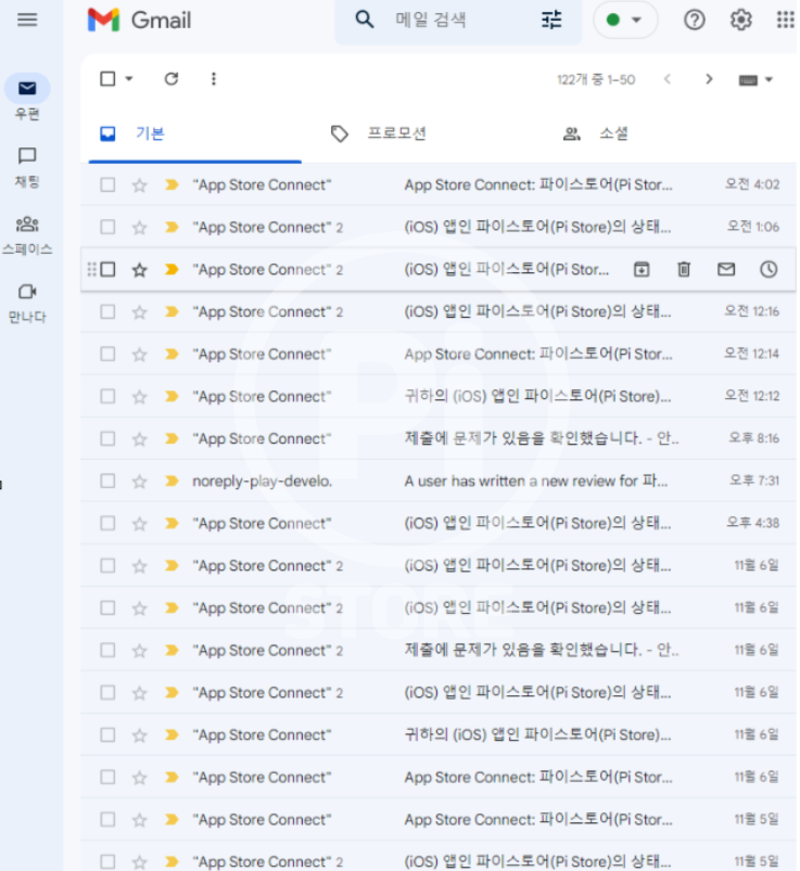Toggle importance marker on 오후 4:38 email
The height and width of the screenshot is (871, 800).
click(172, 523)
